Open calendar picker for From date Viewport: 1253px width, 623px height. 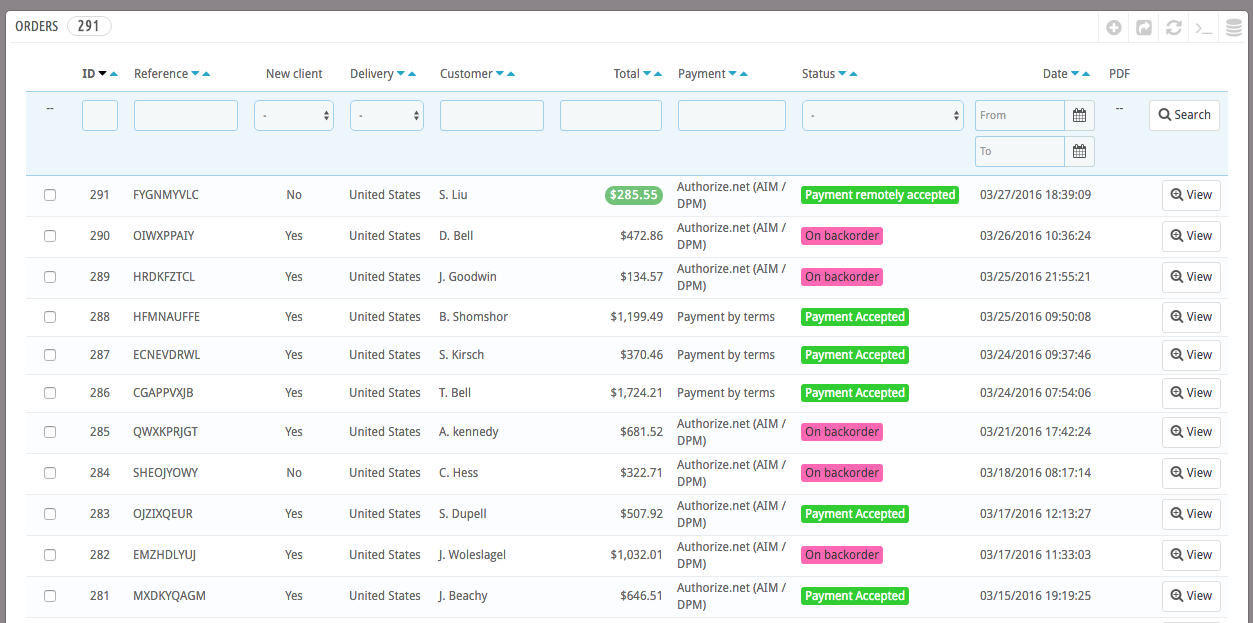point(1080,115)
